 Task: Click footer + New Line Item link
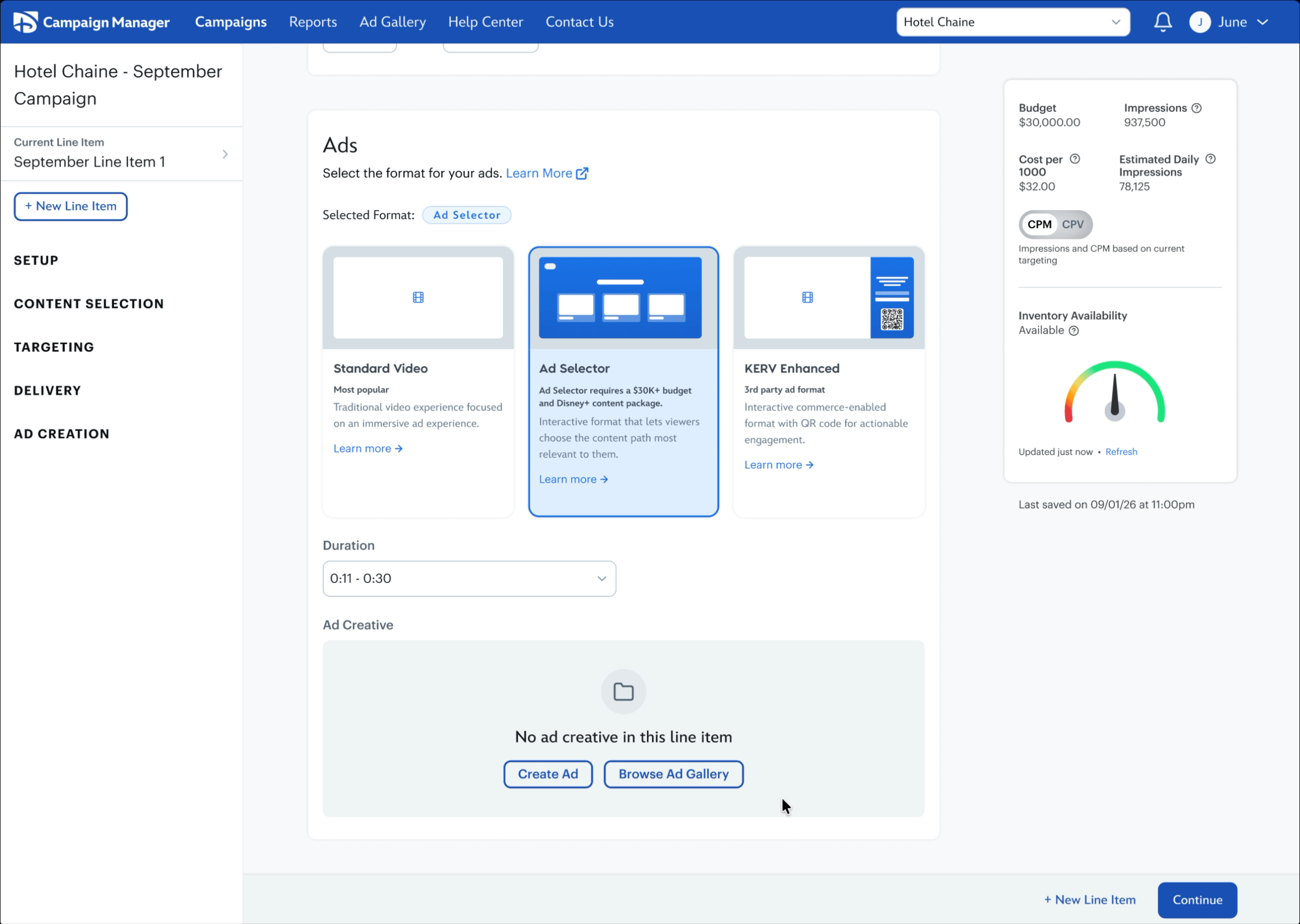[1090, 900]
